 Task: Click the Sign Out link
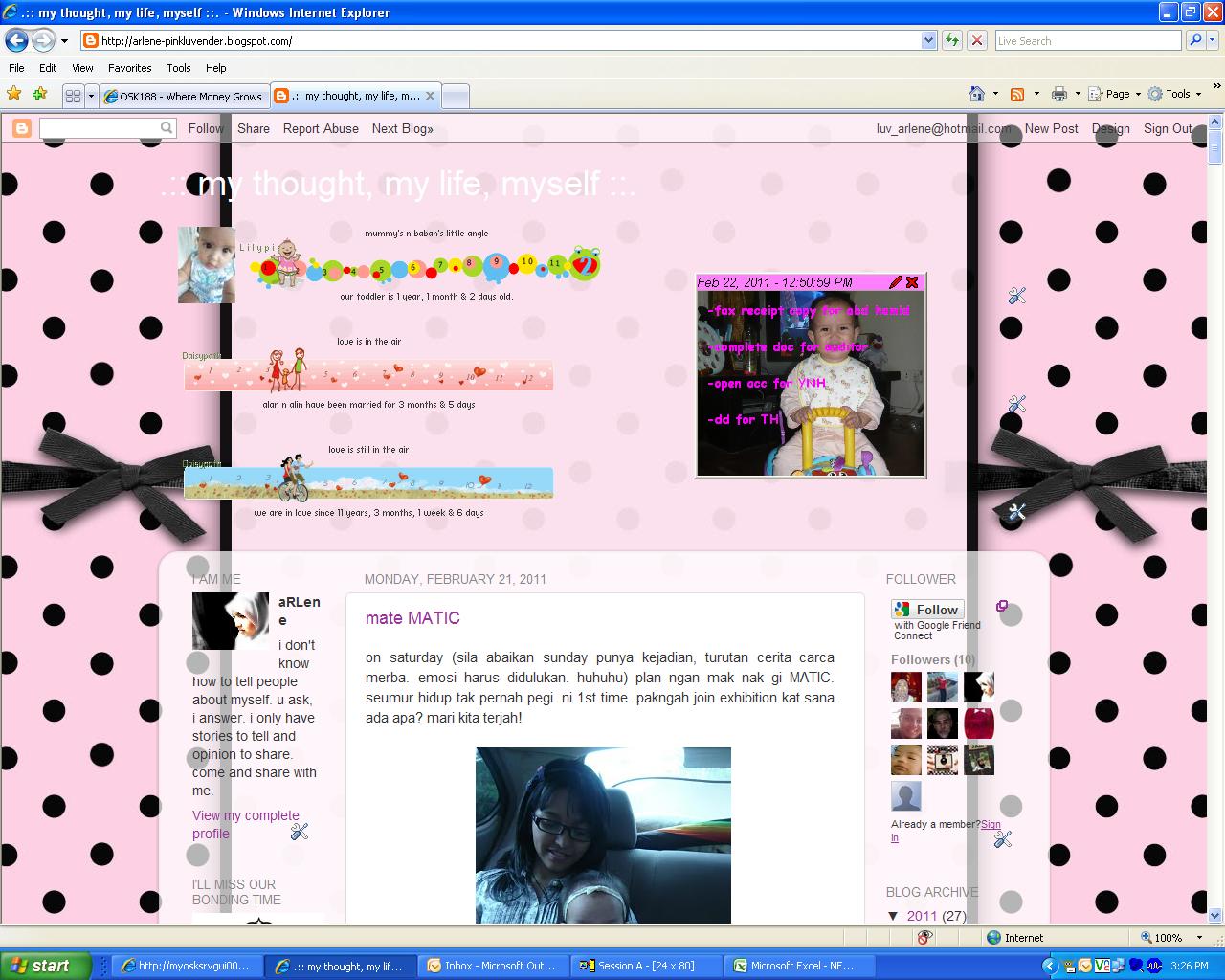1169,128
